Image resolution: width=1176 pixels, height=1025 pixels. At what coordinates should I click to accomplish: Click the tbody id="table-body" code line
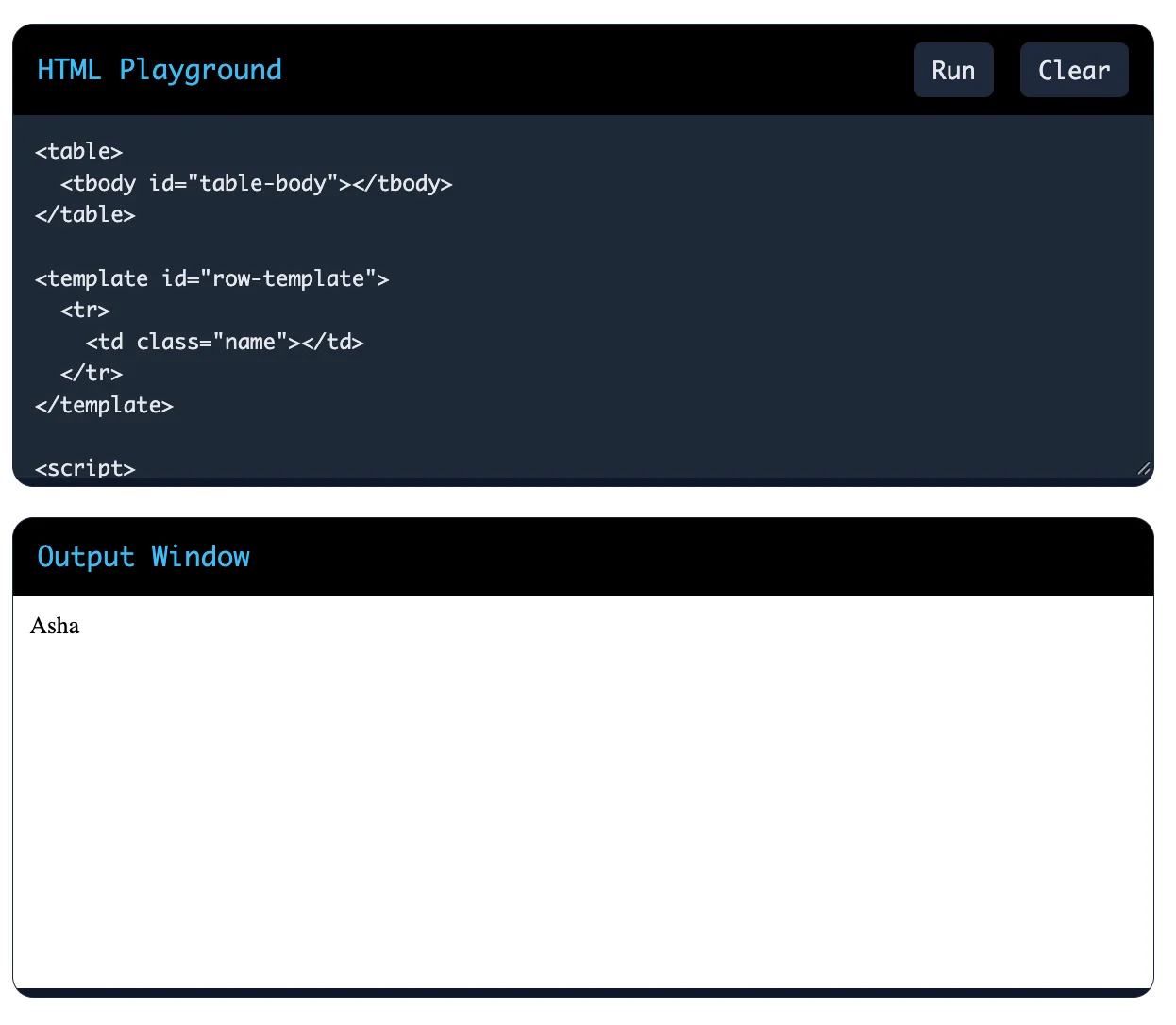[x=257, y=183]
